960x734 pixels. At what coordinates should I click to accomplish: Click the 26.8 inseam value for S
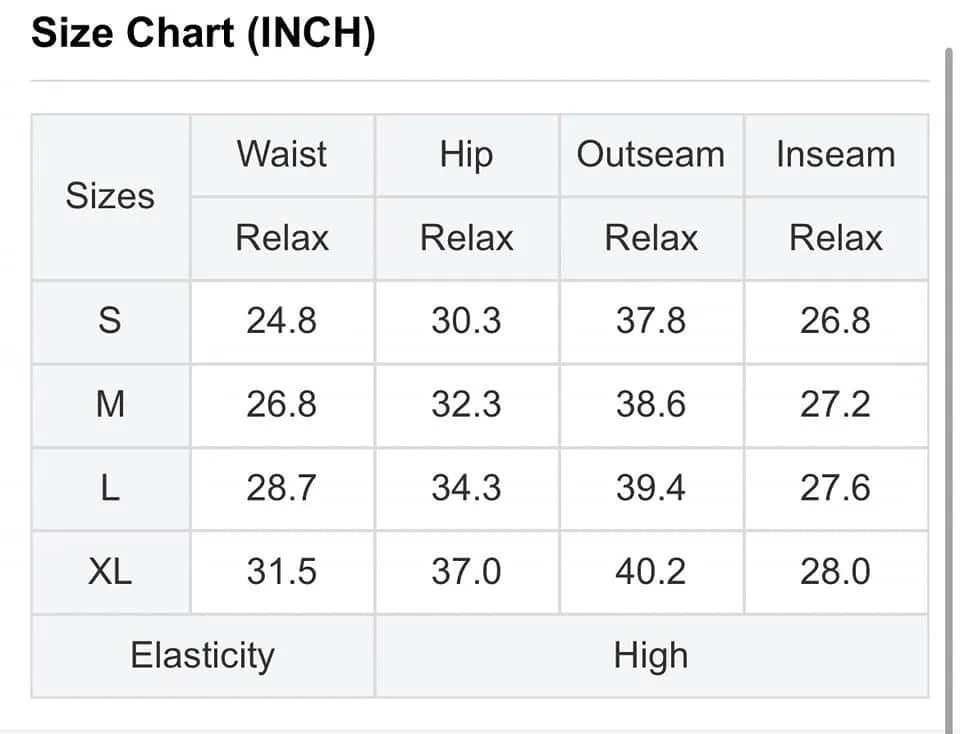tap(836, 321)
